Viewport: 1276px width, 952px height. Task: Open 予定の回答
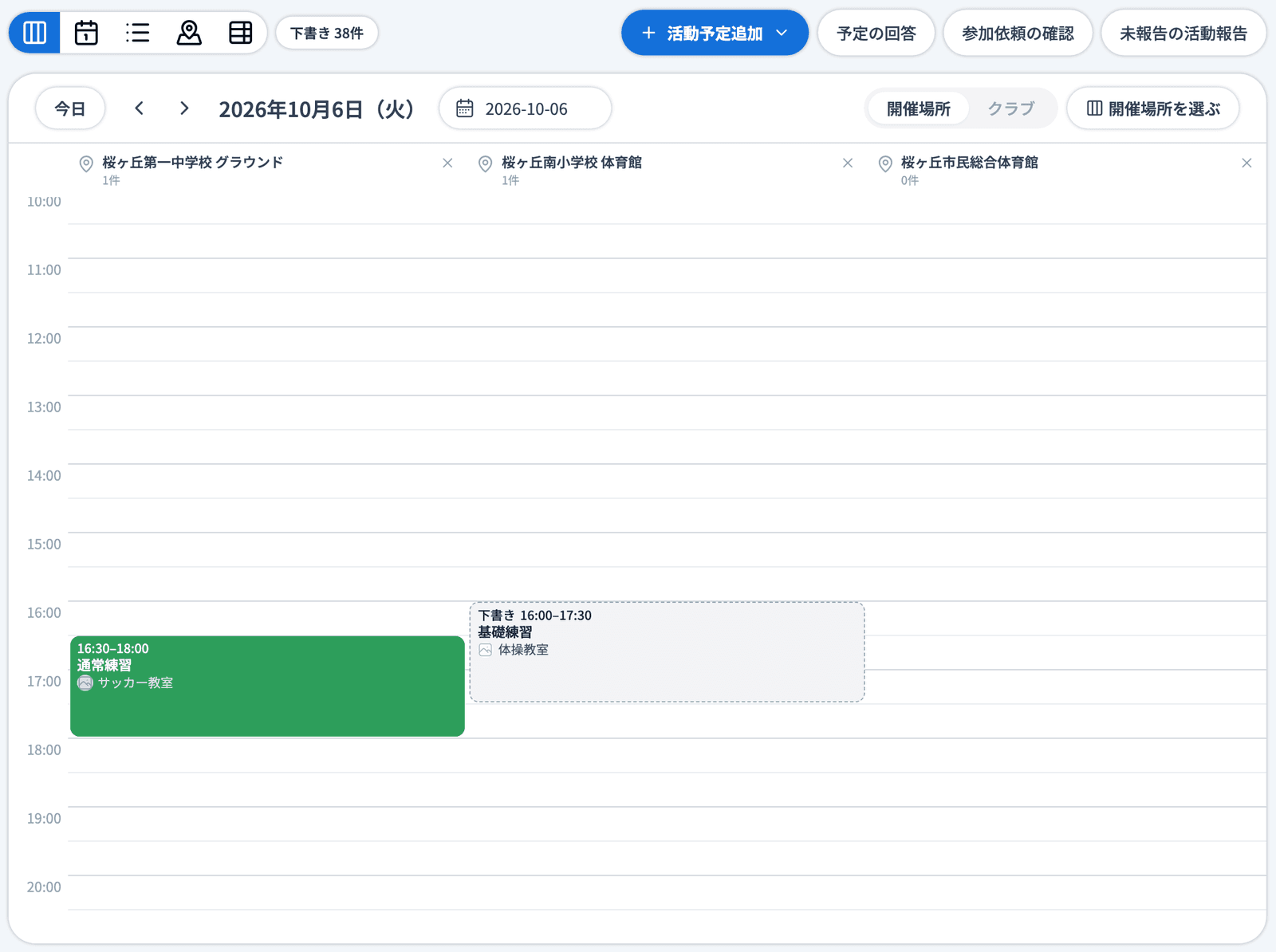pyautogui.click(x=876, y=33)
